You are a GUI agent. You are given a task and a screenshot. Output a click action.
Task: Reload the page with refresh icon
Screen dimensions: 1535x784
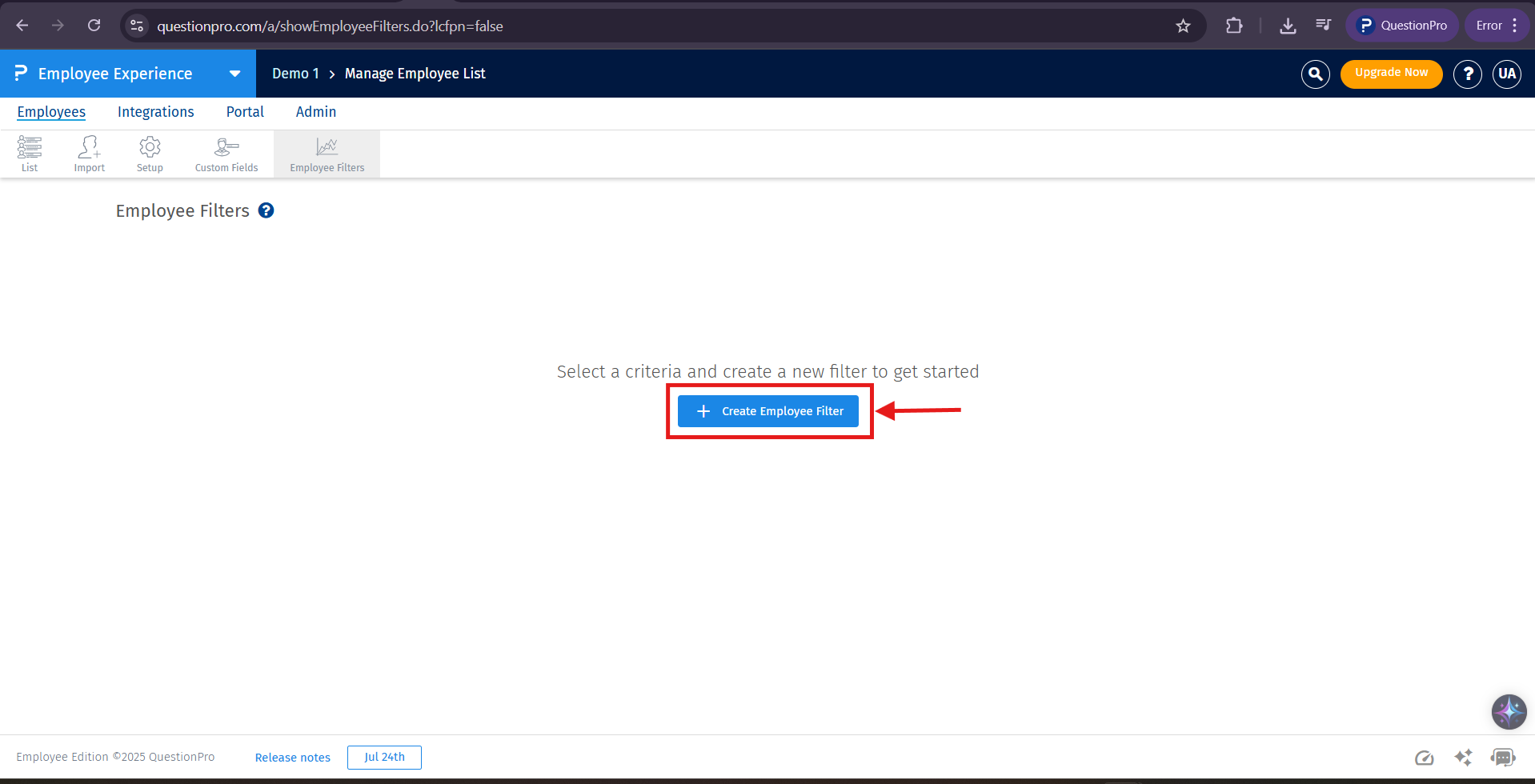point(94,26)
